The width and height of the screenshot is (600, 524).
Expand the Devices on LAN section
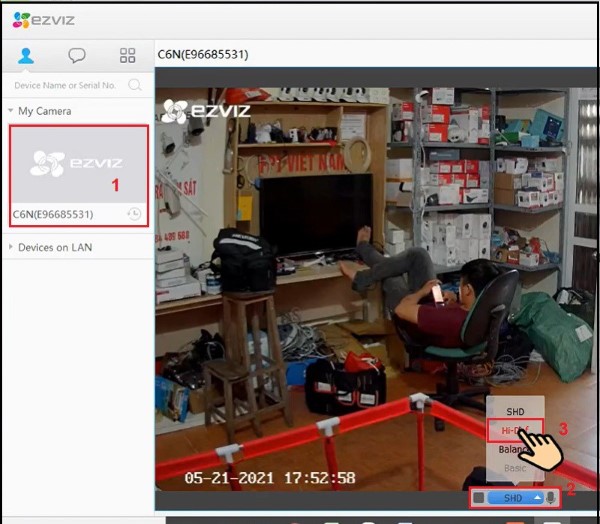click(10, 247)
